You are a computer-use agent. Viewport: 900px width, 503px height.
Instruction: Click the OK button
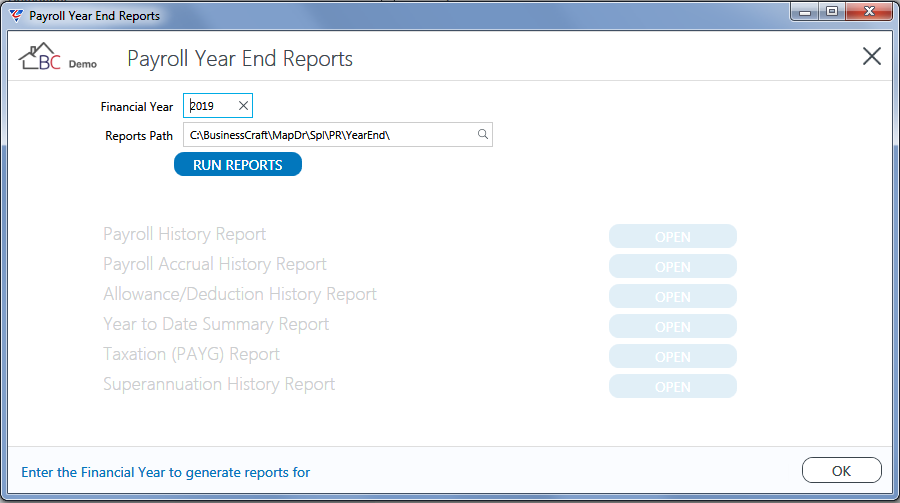pos(841,470)
